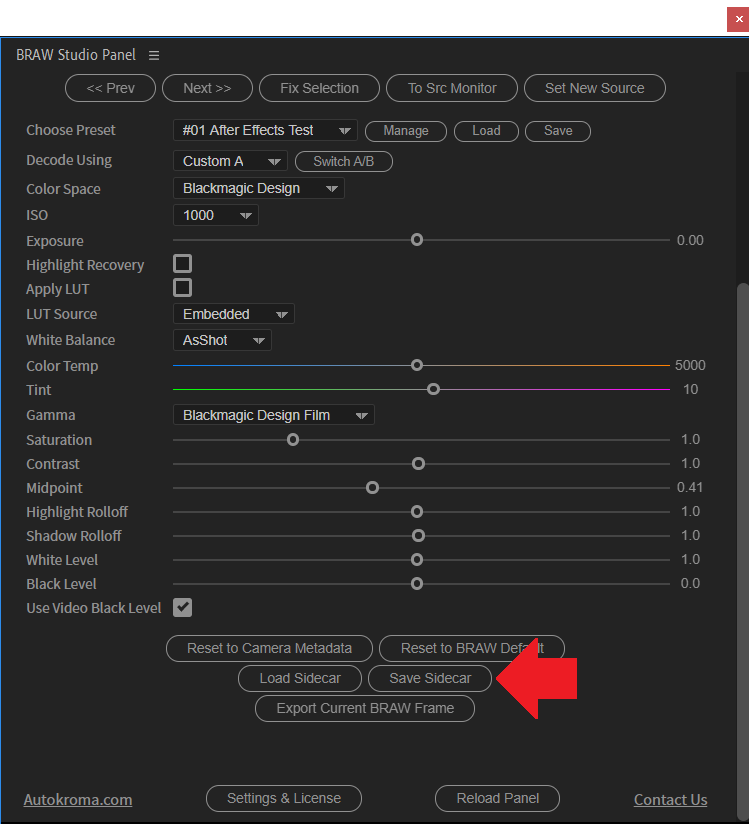Click Switch A/B button
749x824 pixels.
click(344, 161)
